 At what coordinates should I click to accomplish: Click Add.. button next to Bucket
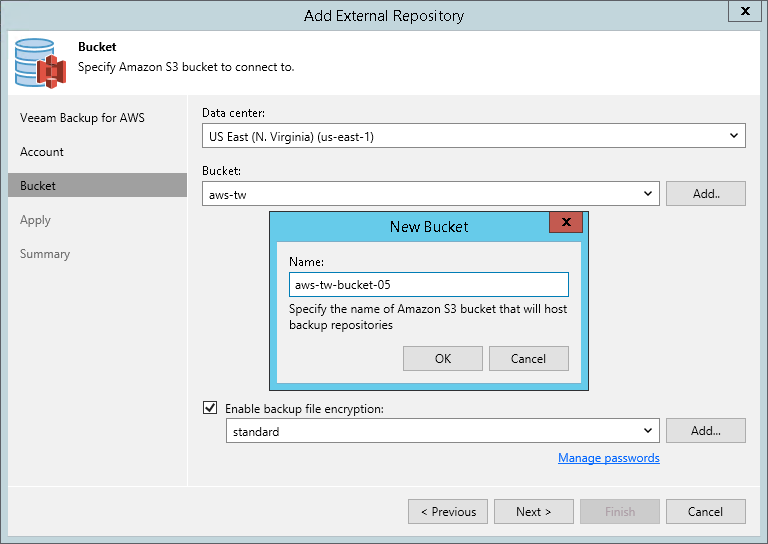click(706, 193)
